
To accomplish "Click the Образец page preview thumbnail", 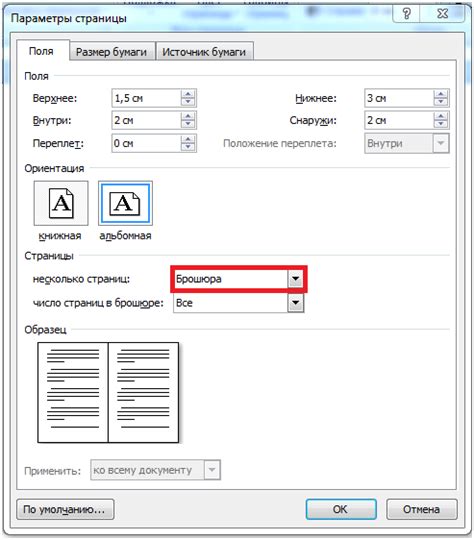I will [108, 392].
